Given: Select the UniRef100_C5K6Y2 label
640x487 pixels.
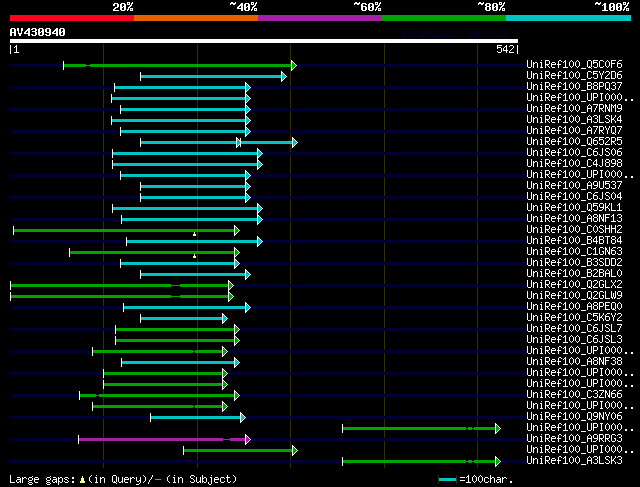Looking at the screenshot, I should [x=574, y=318].
